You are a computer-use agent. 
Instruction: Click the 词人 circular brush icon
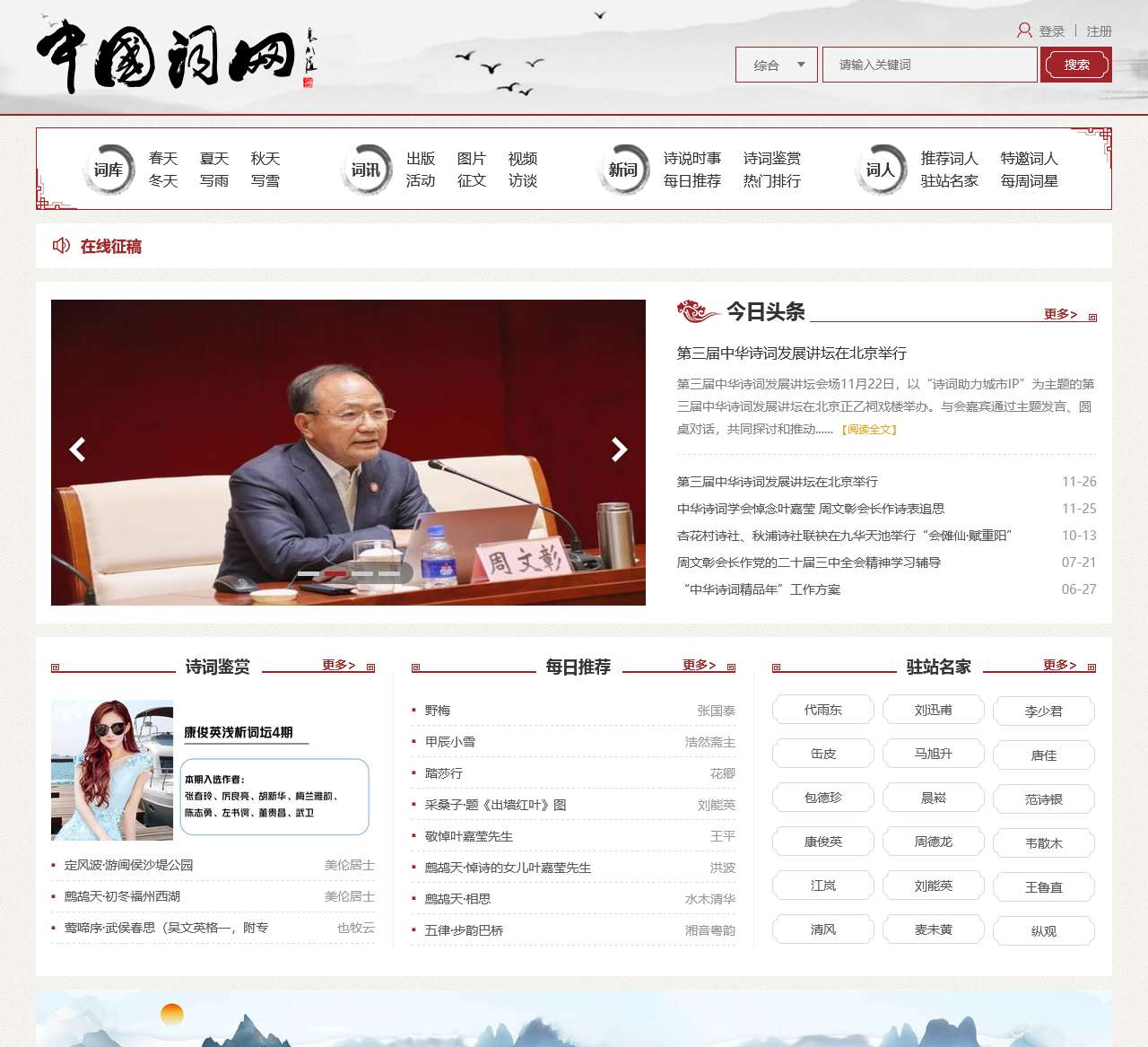(881, 170)
